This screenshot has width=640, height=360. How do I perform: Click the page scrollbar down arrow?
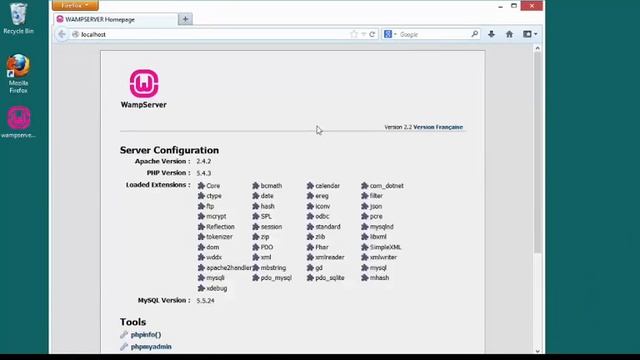pos(538,351)
